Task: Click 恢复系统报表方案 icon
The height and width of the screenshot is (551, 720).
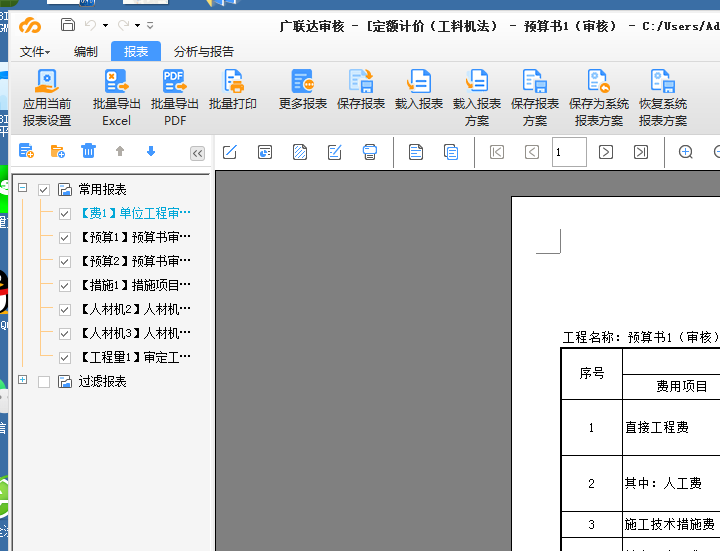Action: (x=663, y=81)
